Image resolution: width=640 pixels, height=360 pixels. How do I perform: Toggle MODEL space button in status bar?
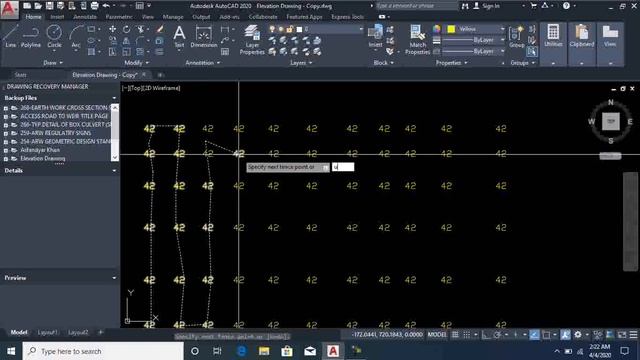pos(437,335)
